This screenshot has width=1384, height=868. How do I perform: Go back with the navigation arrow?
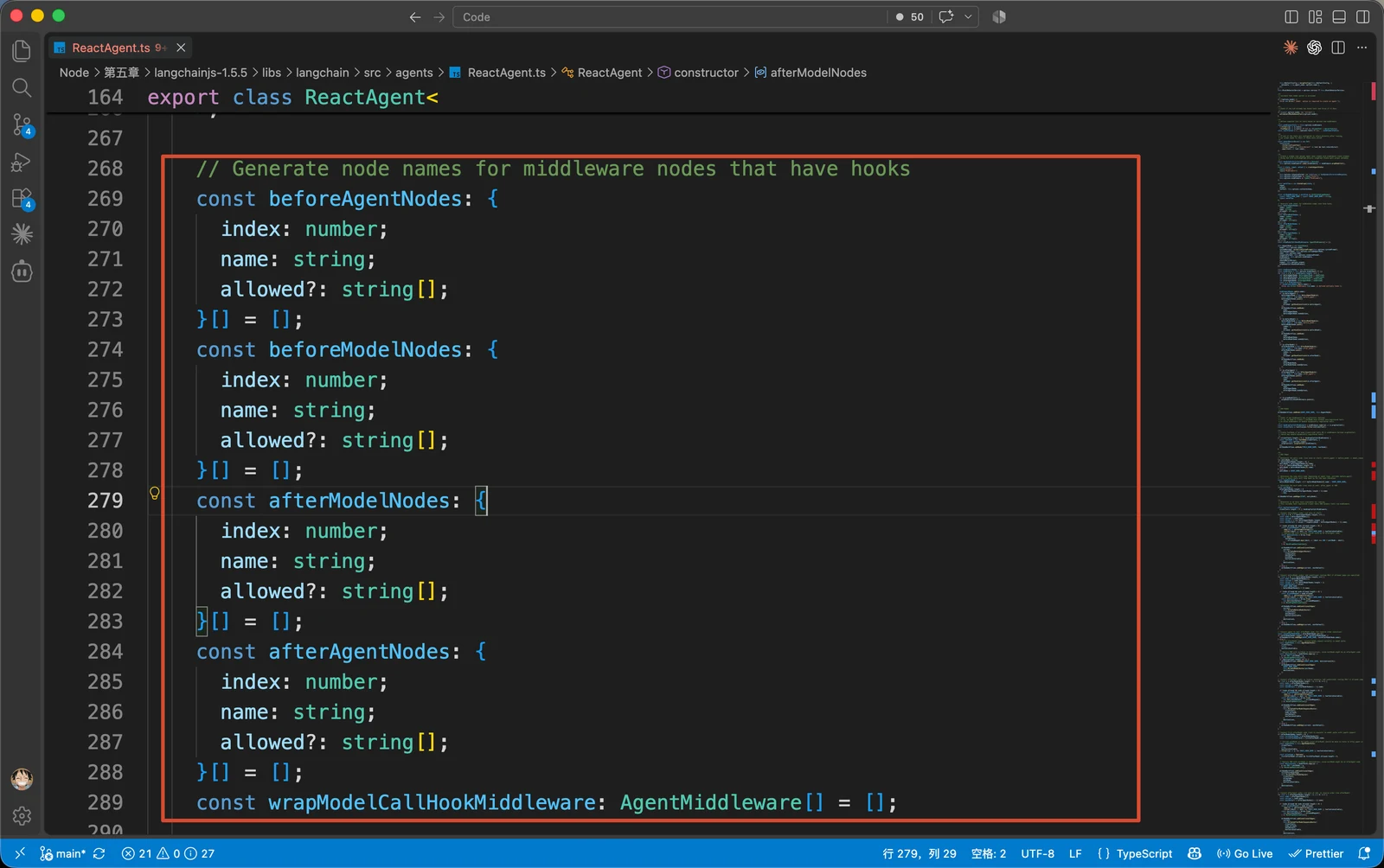415,16
